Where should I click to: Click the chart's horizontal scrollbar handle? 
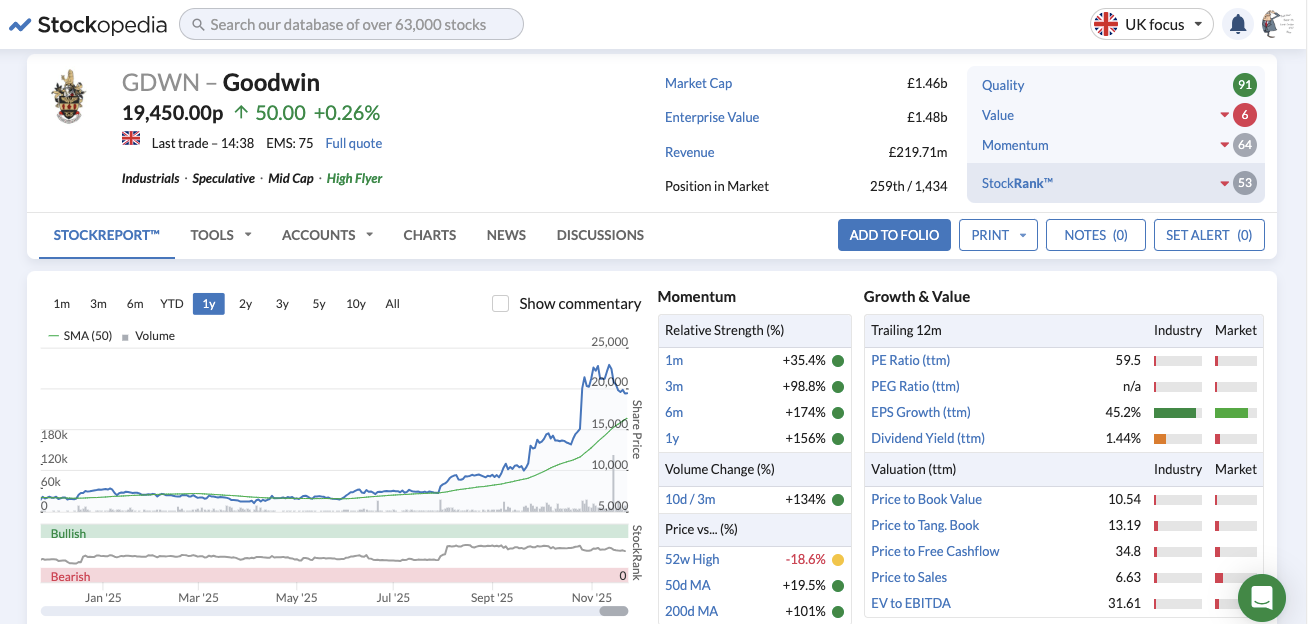click(613, 610)
